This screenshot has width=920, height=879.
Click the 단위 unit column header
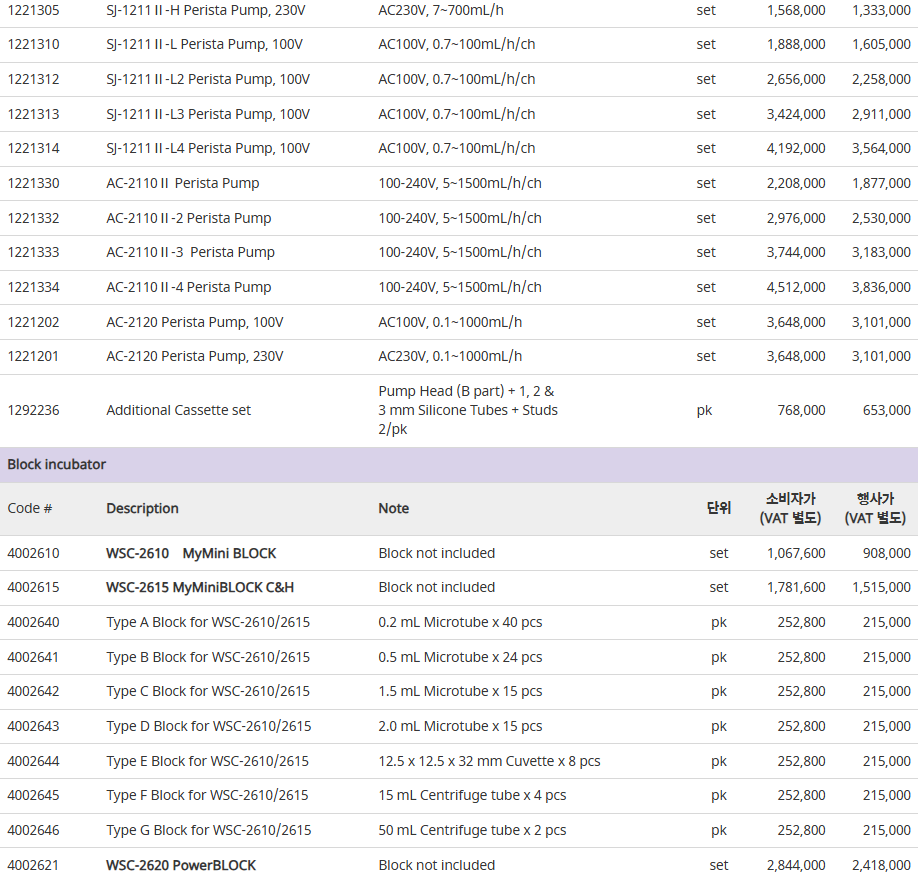pos(719,509)
